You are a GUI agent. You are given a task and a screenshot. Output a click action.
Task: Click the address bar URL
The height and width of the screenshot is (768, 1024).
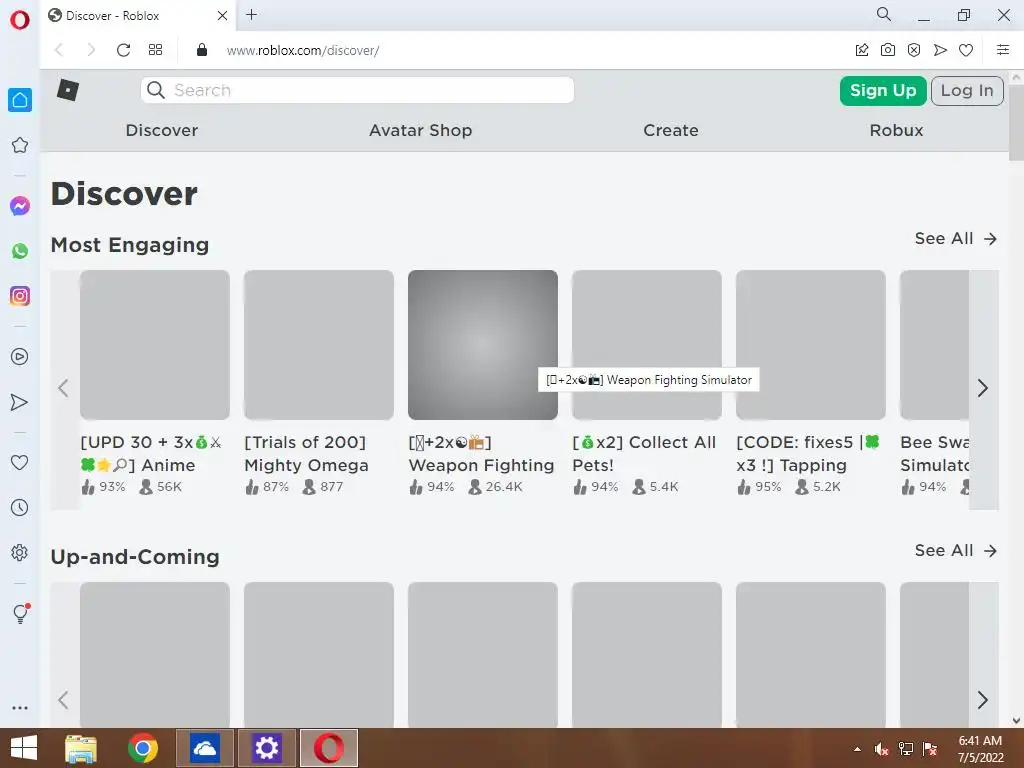point(302,50)
